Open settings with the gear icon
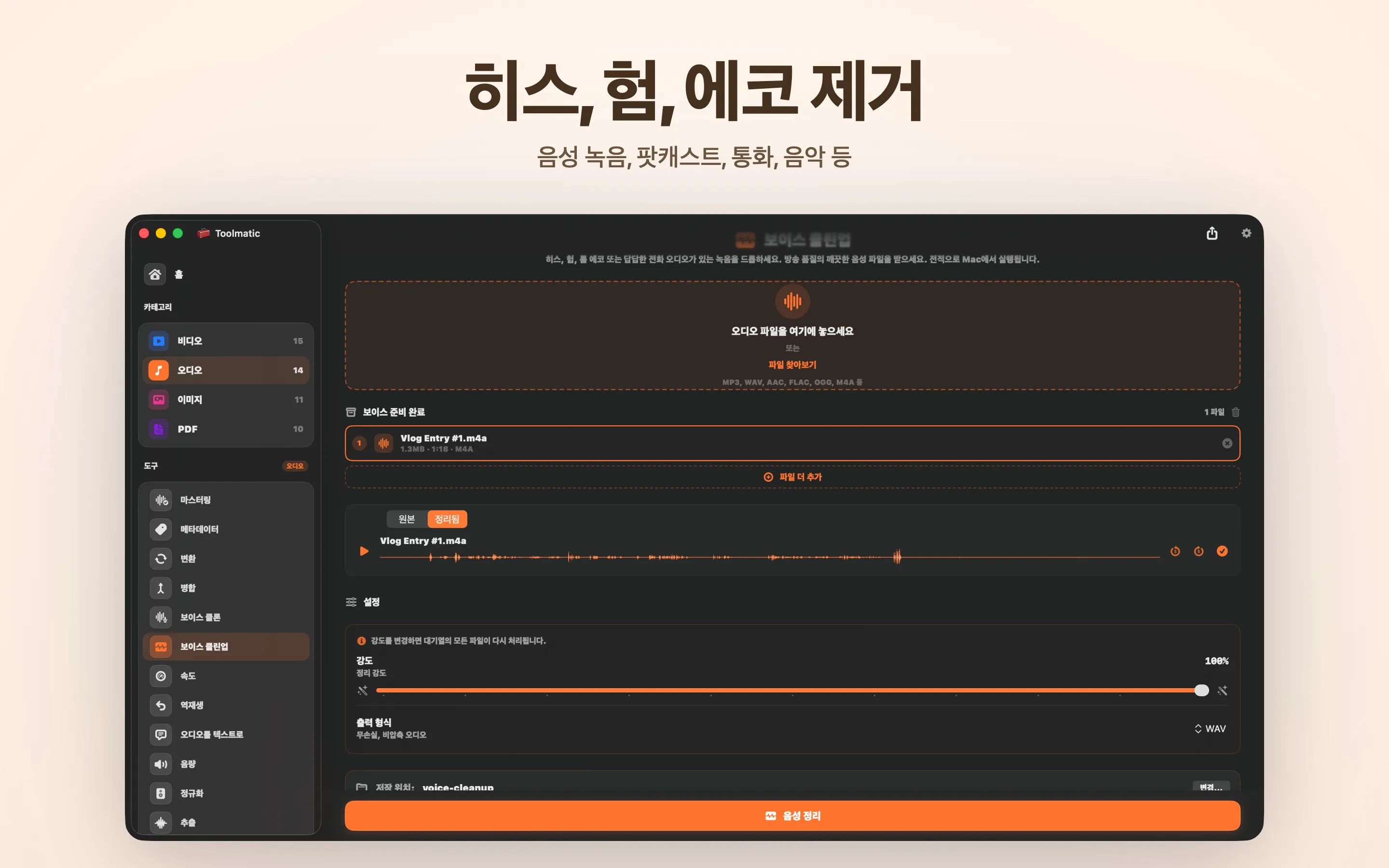The image size is (1389, 868). 1246,233
